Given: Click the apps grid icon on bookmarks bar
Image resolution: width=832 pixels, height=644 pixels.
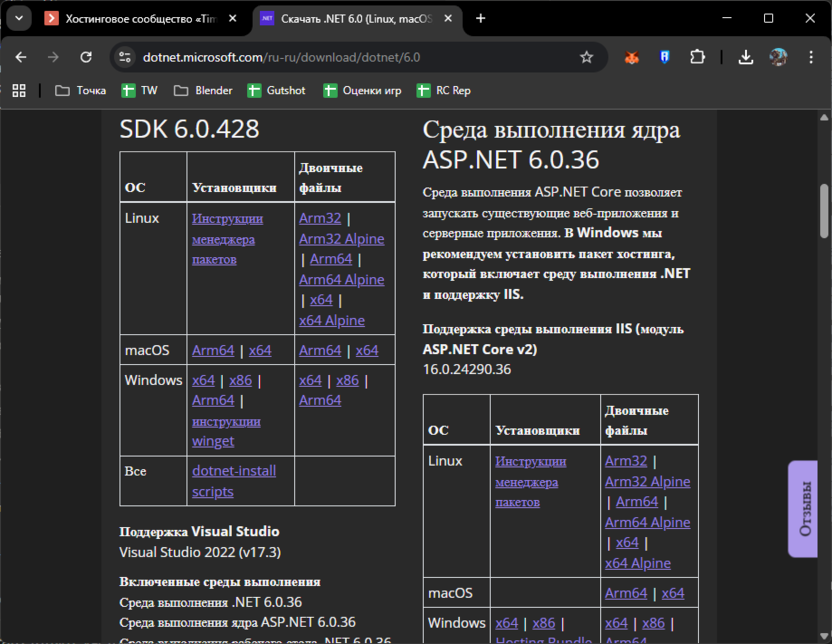Looking at the screenshot, I should click(x=18, y=90).
